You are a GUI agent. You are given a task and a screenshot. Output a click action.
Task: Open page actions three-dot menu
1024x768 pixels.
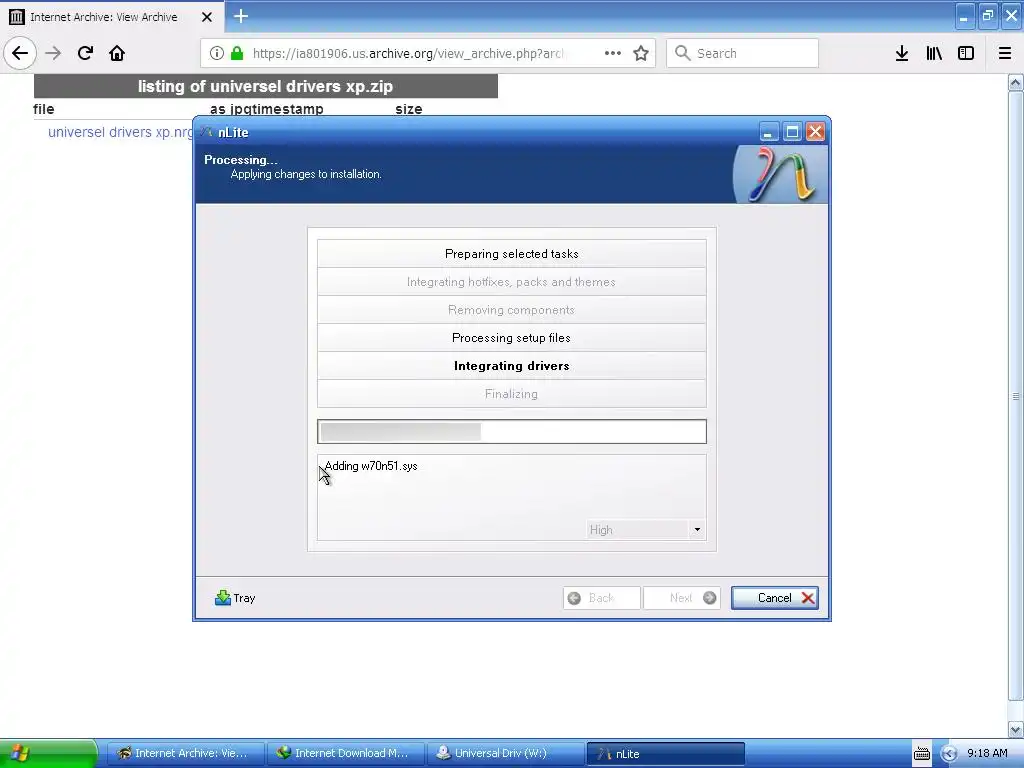(x=613, y=53)
